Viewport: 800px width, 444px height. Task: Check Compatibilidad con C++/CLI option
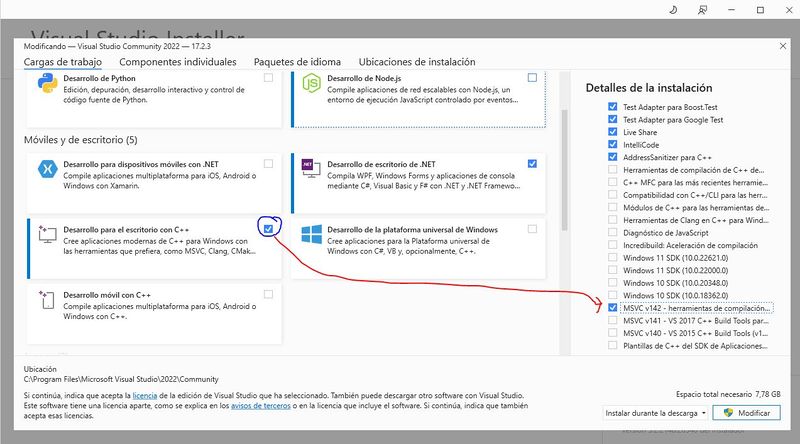point(613,194)
